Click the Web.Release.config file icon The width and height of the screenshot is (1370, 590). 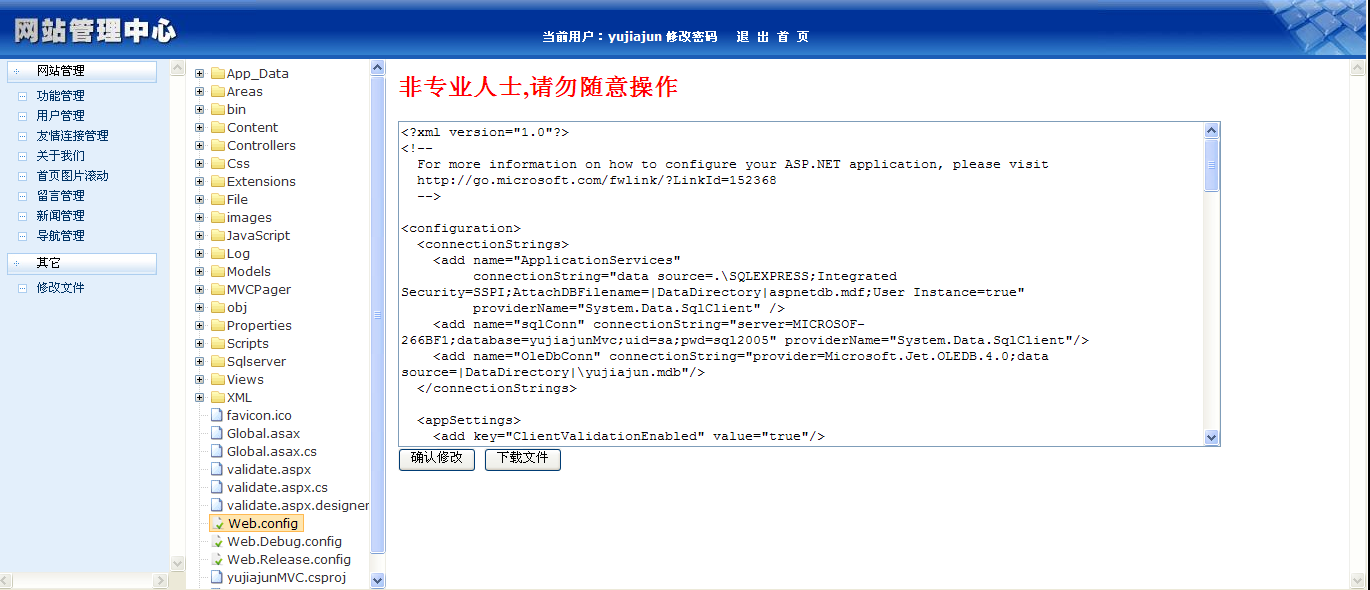(x=217, y=559)
